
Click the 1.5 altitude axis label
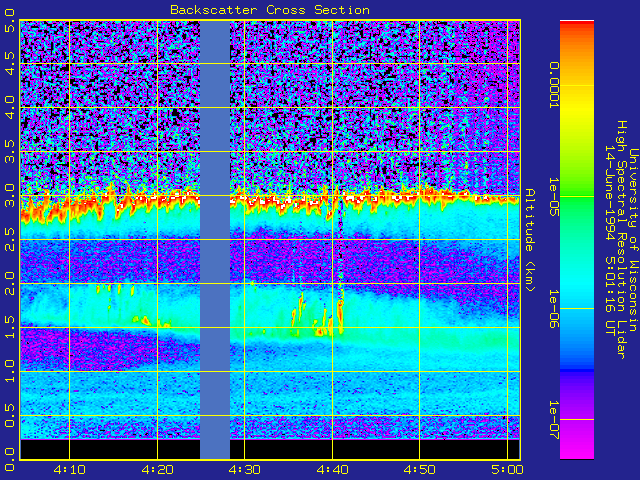pos(9,327)
